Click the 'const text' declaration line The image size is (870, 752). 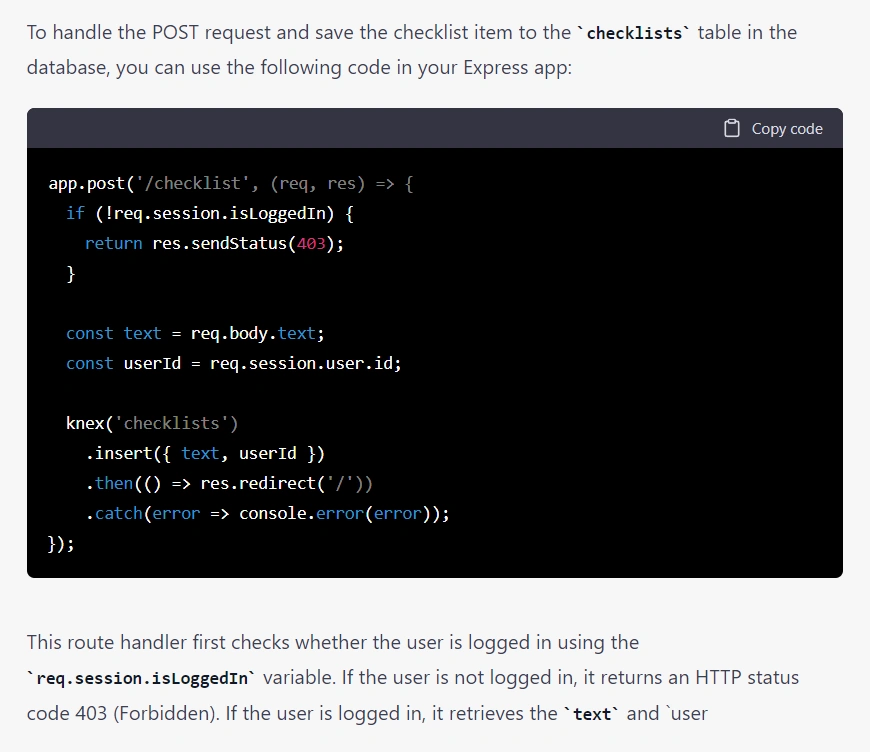click(195, 334)
